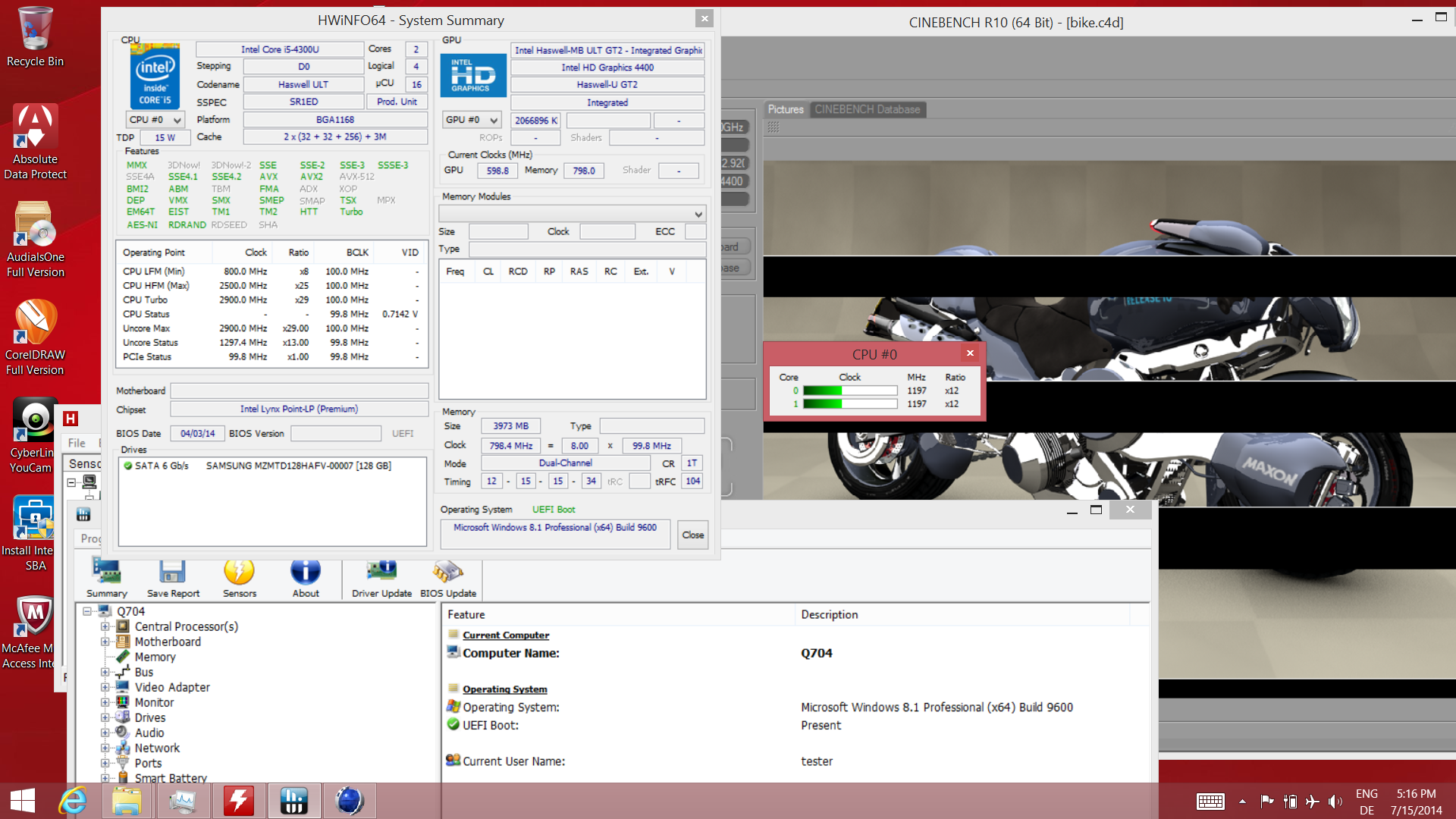Click the Action Center flag icon

pos(1266,802)
